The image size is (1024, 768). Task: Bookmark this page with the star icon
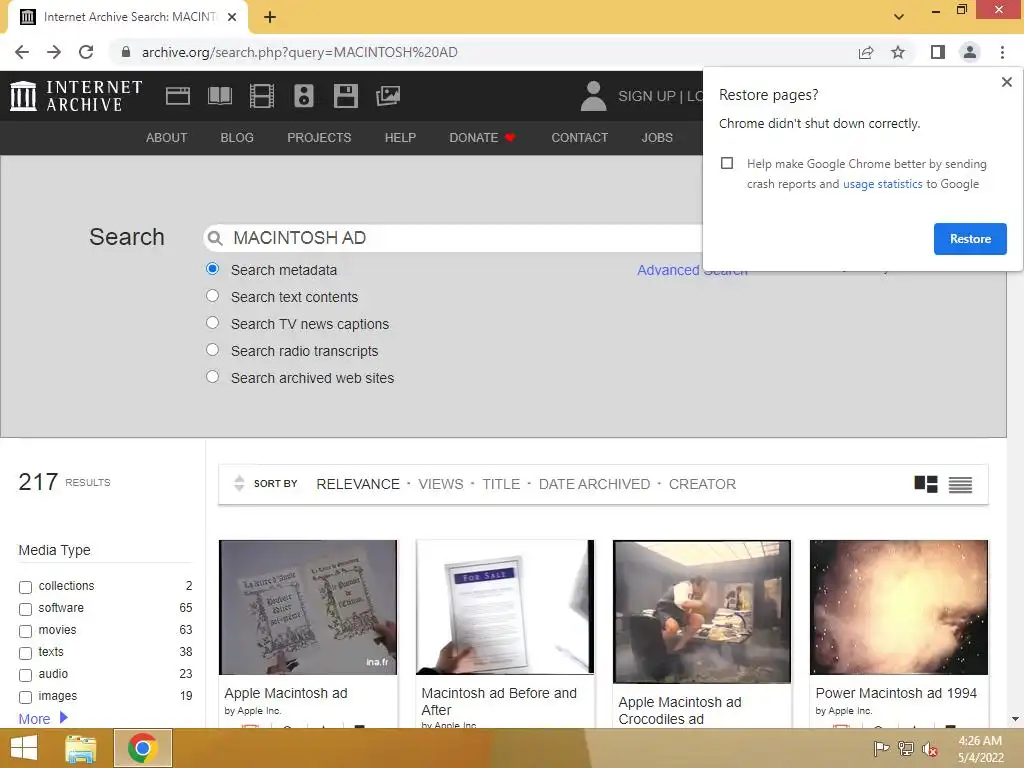pos(898,52)
